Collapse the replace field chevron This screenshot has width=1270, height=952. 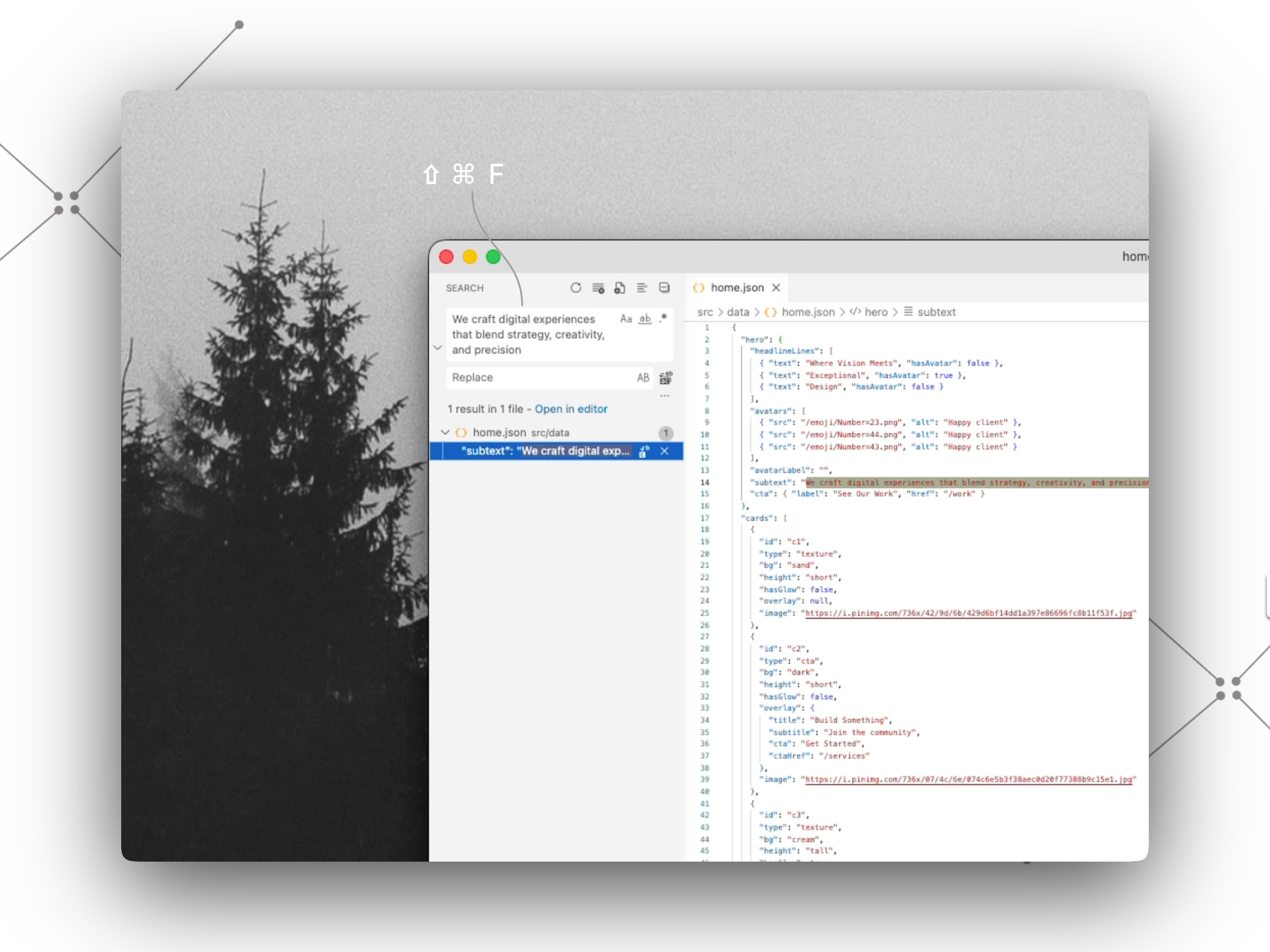pyautogui.click(x=438, y=347)
